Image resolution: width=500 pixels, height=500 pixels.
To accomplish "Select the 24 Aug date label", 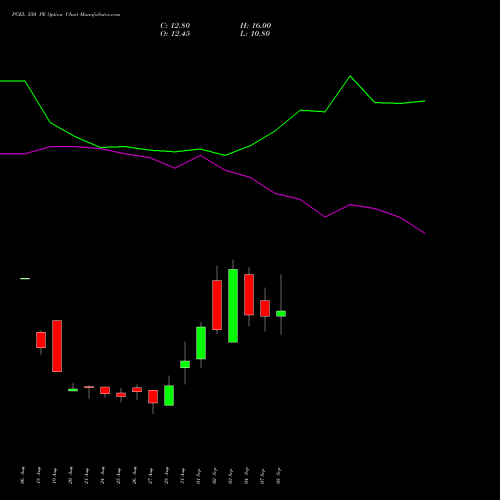I will 102,476.
